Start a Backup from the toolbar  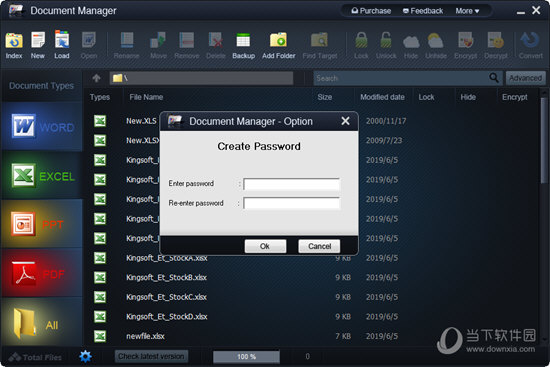tap(243, 40)
